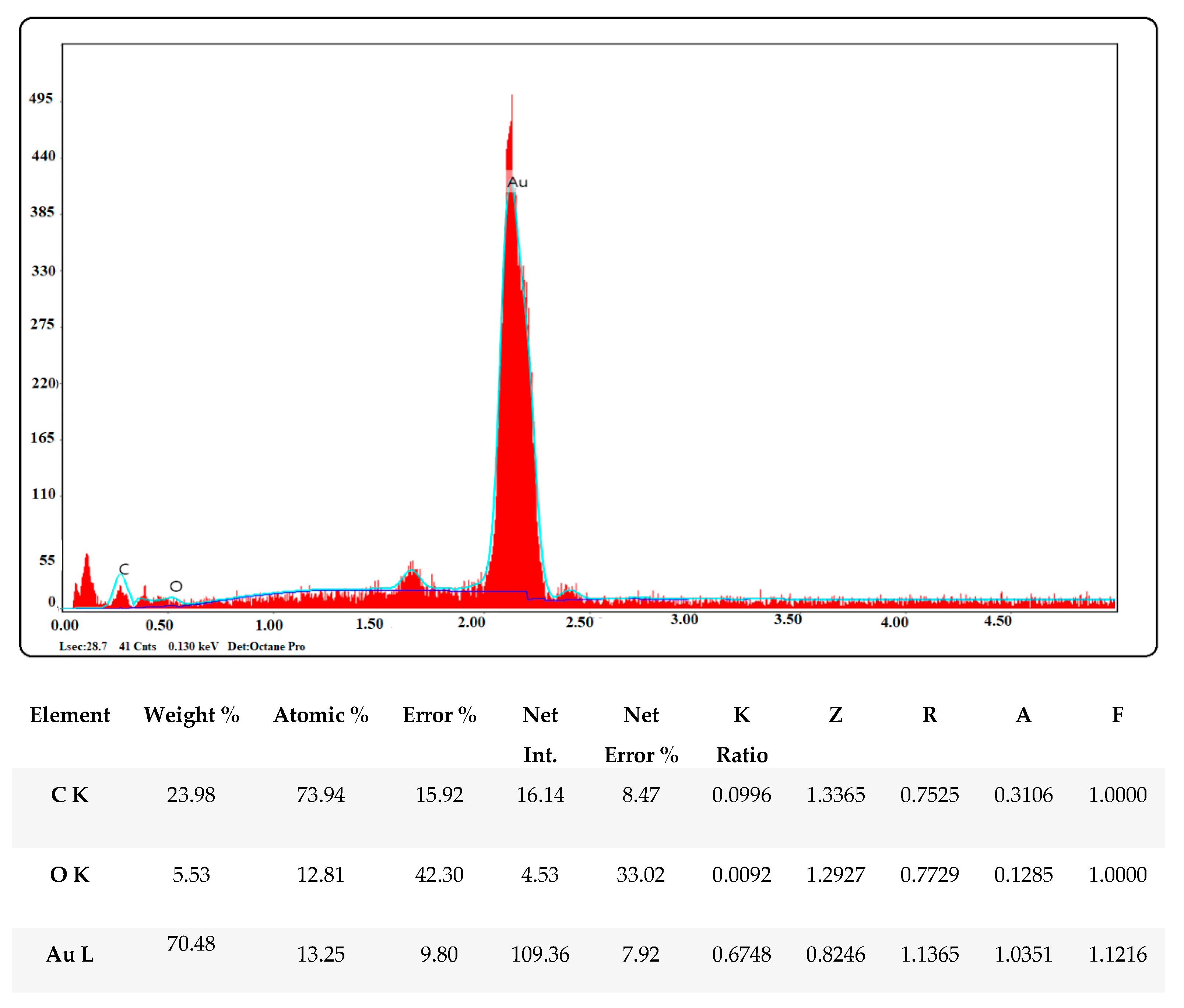Click the Det:Octane Pro status text
The image size is (1184, 1008).
coord(266,646)
